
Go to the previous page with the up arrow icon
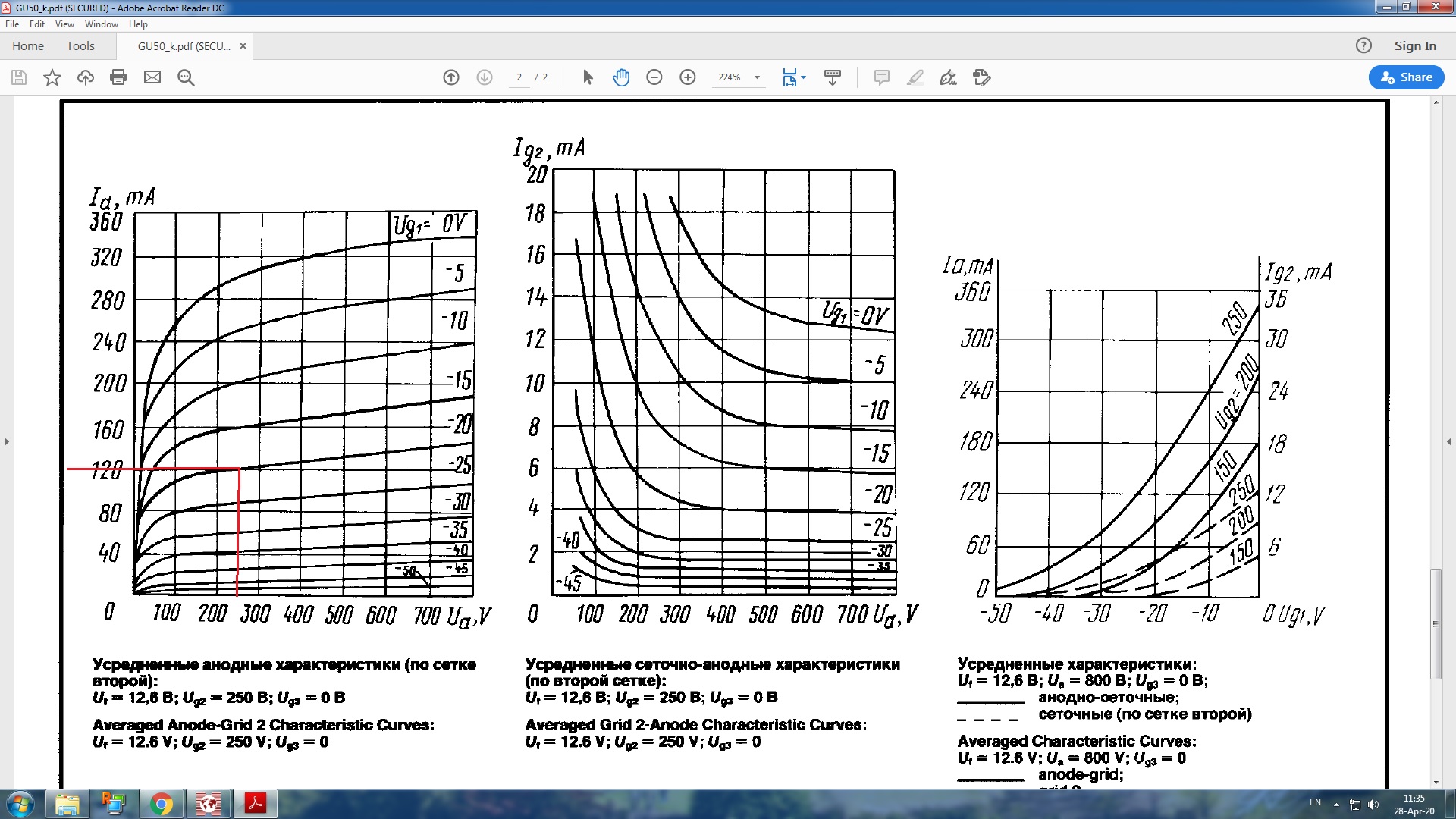click(451, 77)
